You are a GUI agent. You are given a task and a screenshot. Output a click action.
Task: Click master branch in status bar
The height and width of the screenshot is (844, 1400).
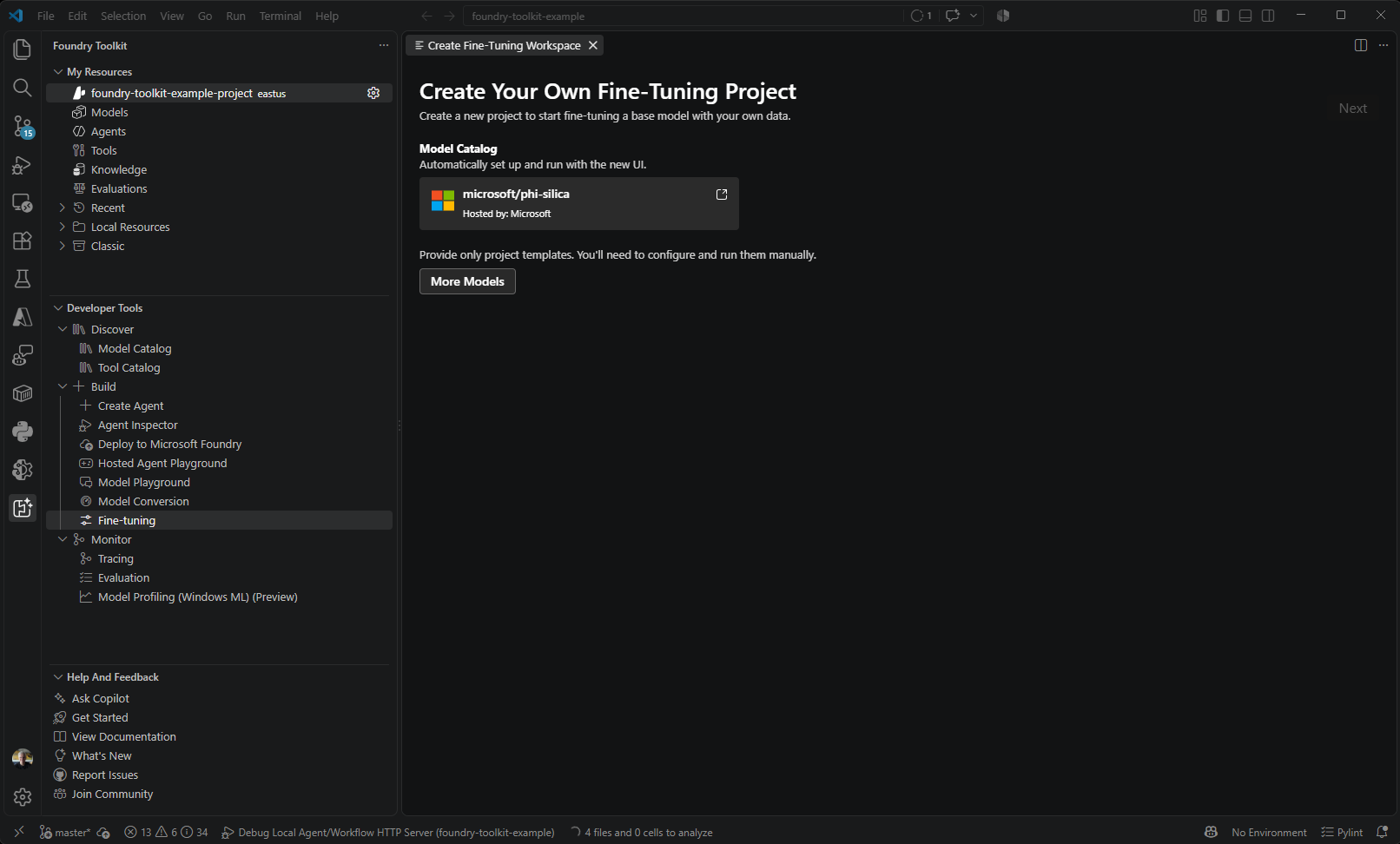pyautogui.click(x=65, y=832)
